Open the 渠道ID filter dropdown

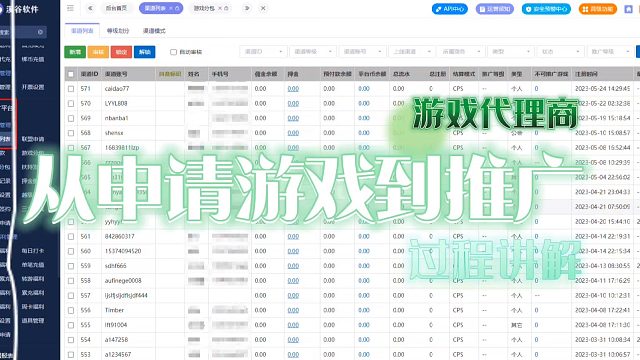(x=263, y=52)
